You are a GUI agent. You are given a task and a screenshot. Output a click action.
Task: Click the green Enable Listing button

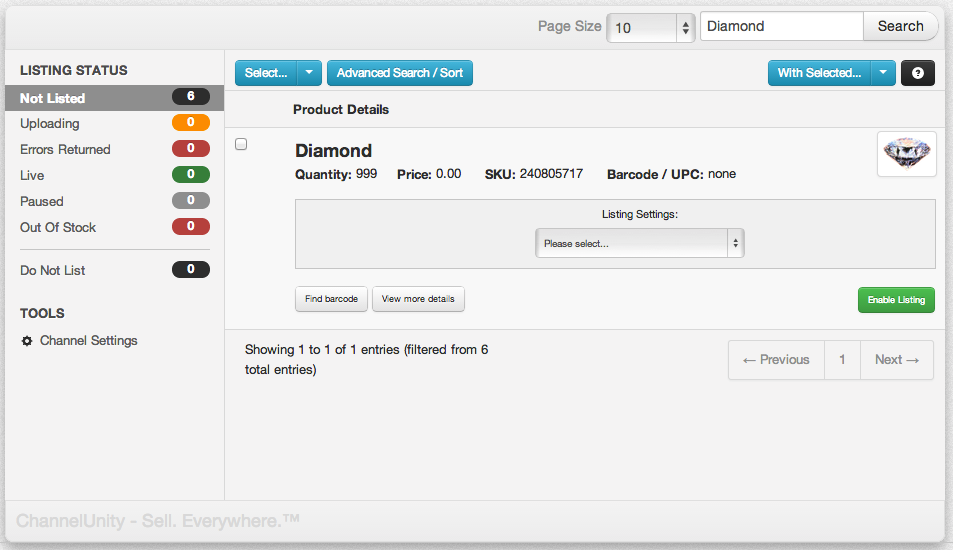pyautogui.click(x=896, y=300)
